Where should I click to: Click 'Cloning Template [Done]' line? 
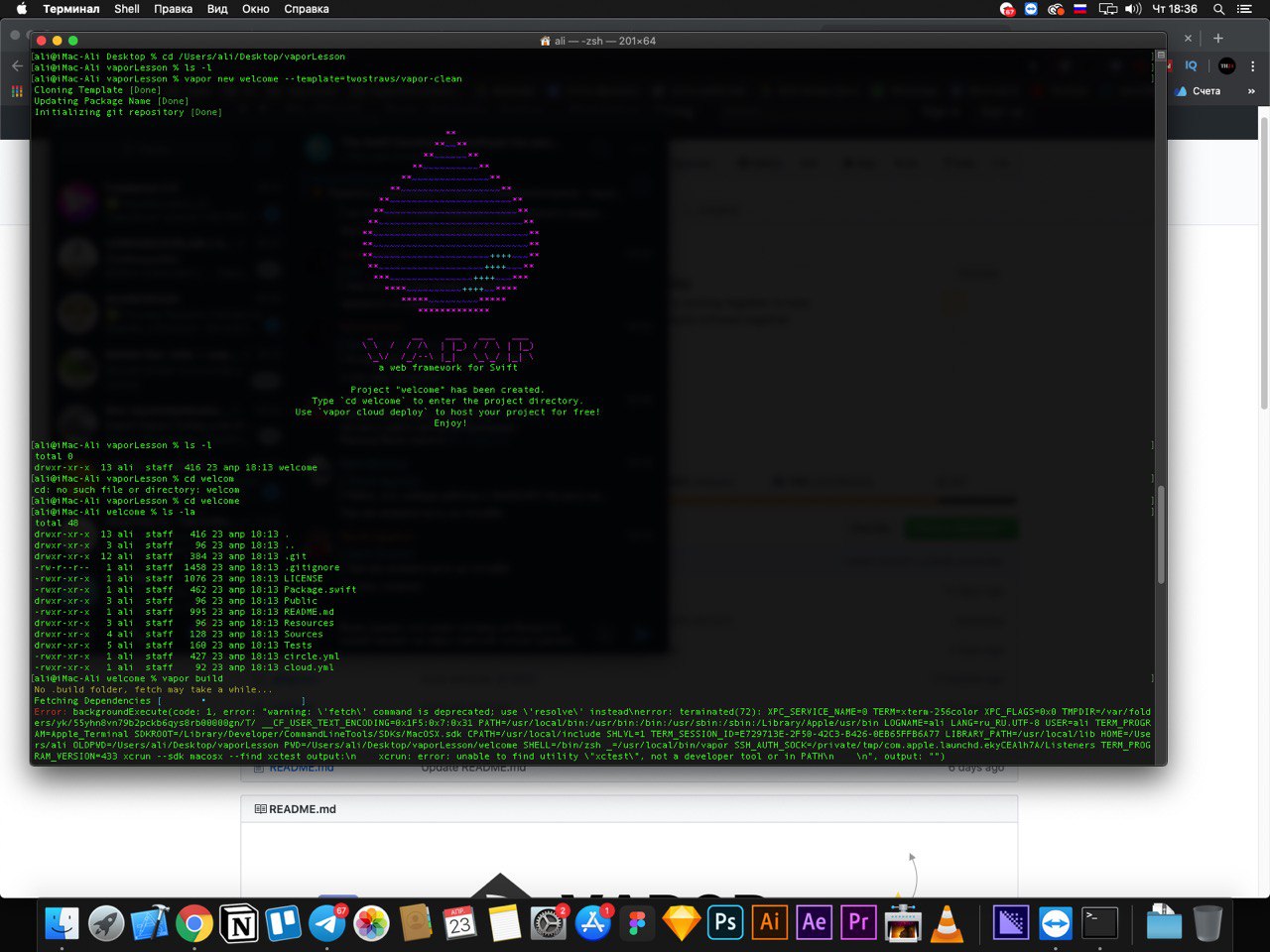pyautogui.click(x=97, y=89)
